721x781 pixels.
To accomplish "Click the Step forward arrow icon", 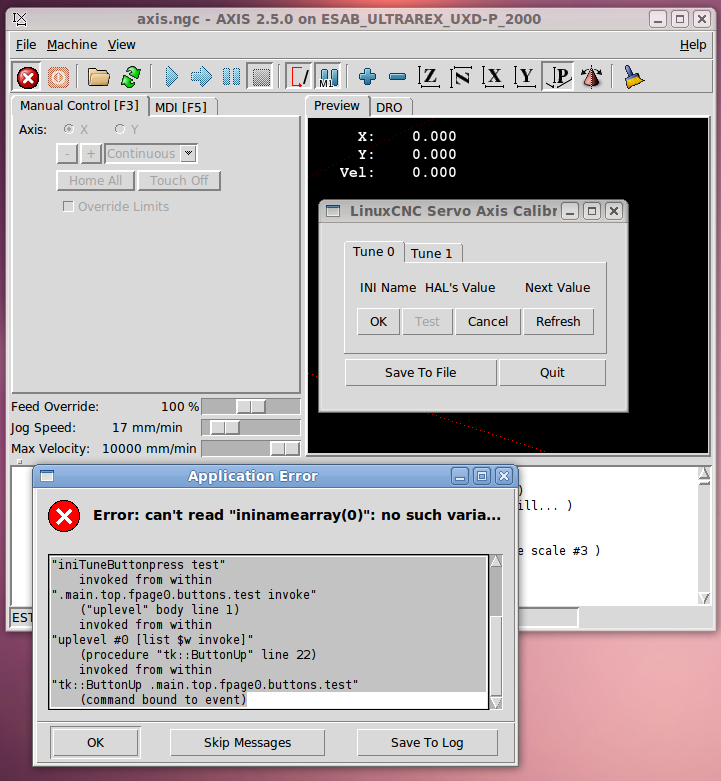I will (x=201, y=77).
